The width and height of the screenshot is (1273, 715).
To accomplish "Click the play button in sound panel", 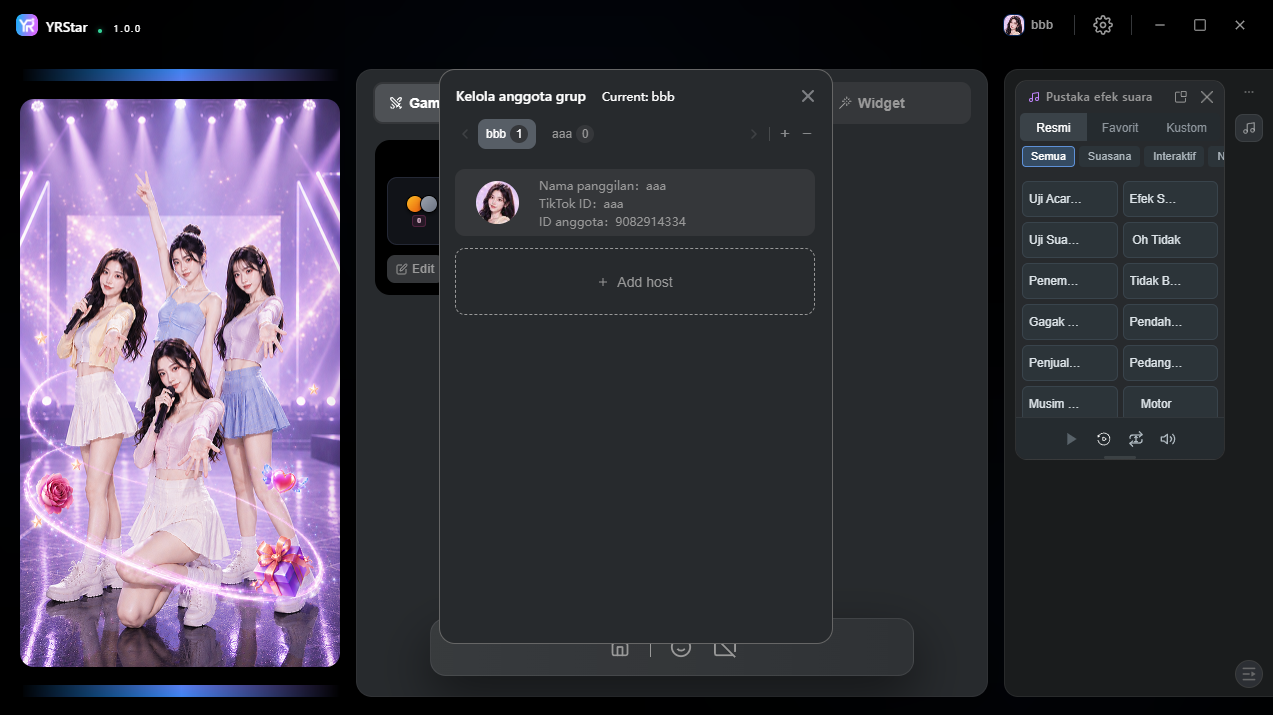I will (x=1071, y=439).
